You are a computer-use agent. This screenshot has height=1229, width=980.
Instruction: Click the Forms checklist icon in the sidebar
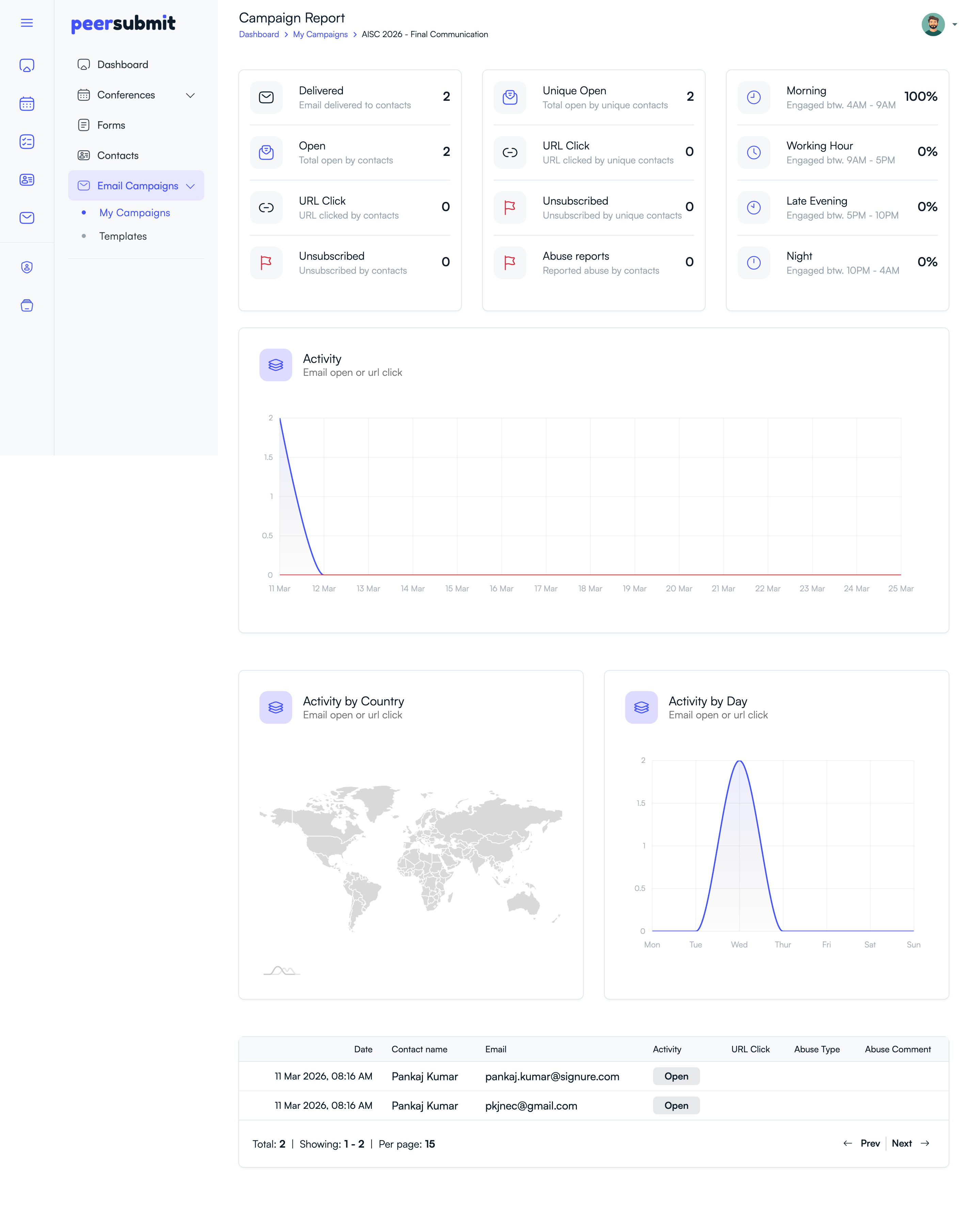pos(27,141)
